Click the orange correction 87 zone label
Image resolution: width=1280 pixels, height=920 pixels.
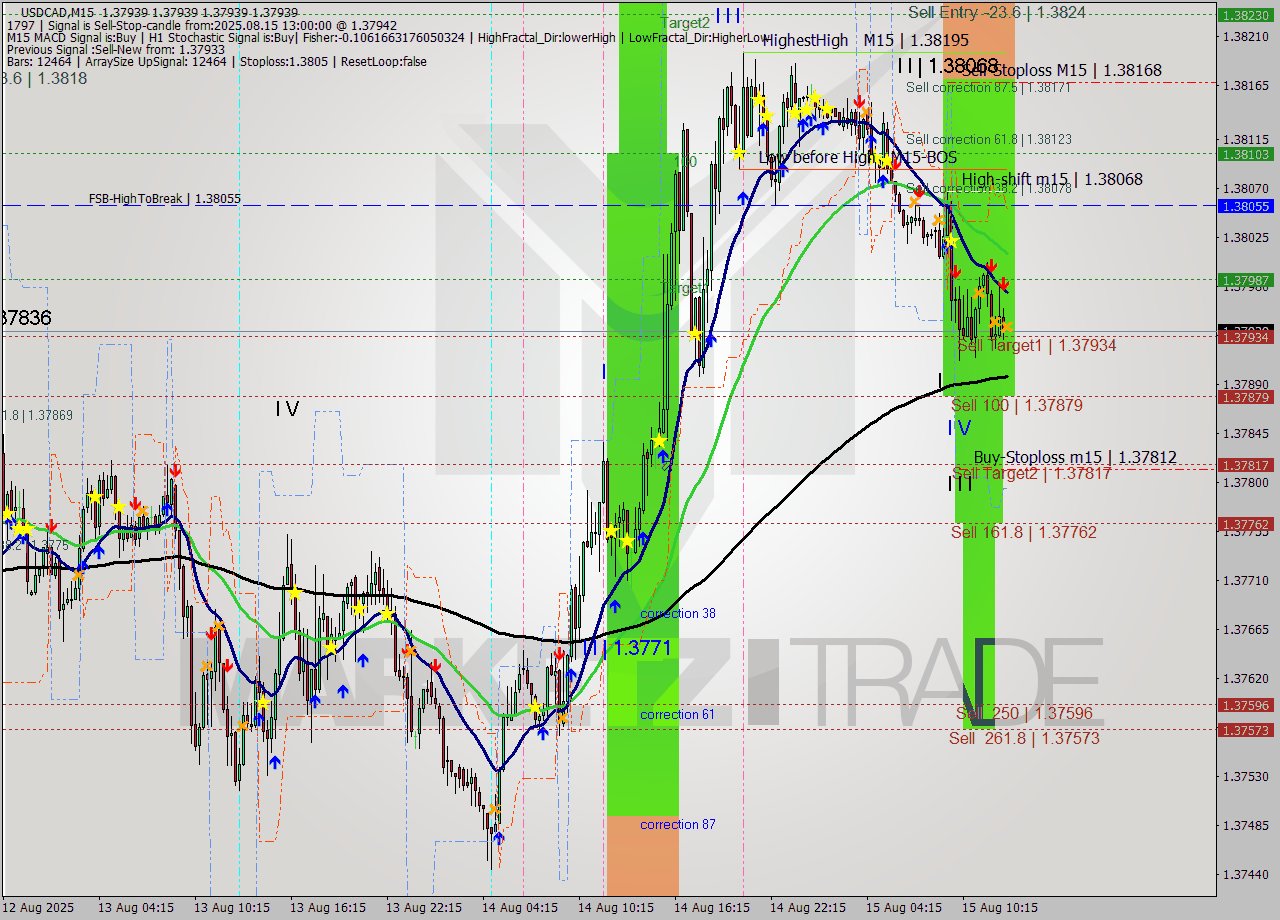pyautogui.click(x=677, y=824)
